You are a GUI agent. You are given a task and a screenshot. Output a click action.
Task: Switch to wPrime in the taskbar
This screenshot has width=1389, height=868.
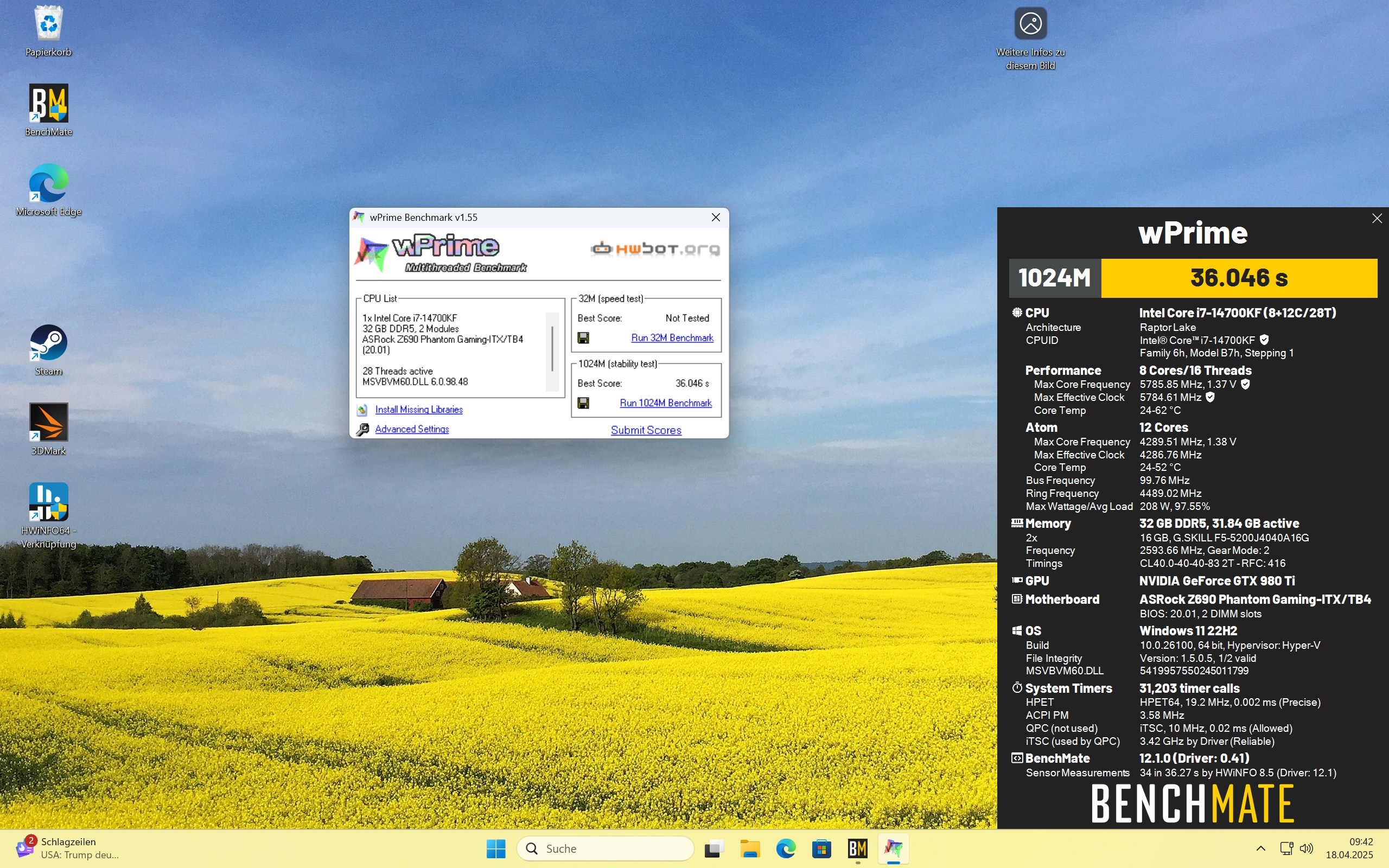point(893,848)
